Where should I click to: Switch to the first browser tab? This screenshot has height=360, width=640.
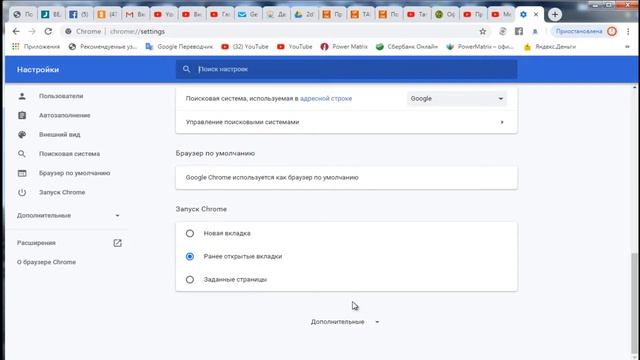coord(23,15)
